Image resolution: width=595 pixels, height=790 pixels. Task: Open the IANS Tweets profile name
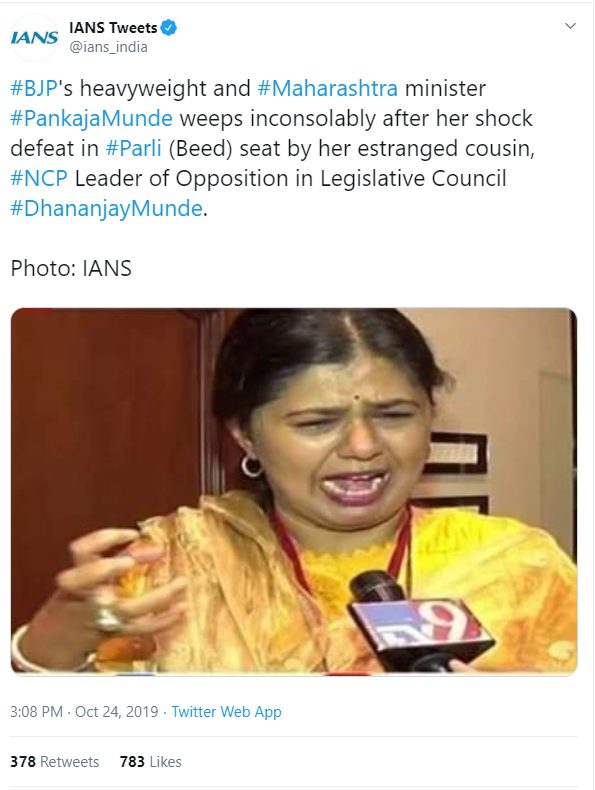coord(113,27)
